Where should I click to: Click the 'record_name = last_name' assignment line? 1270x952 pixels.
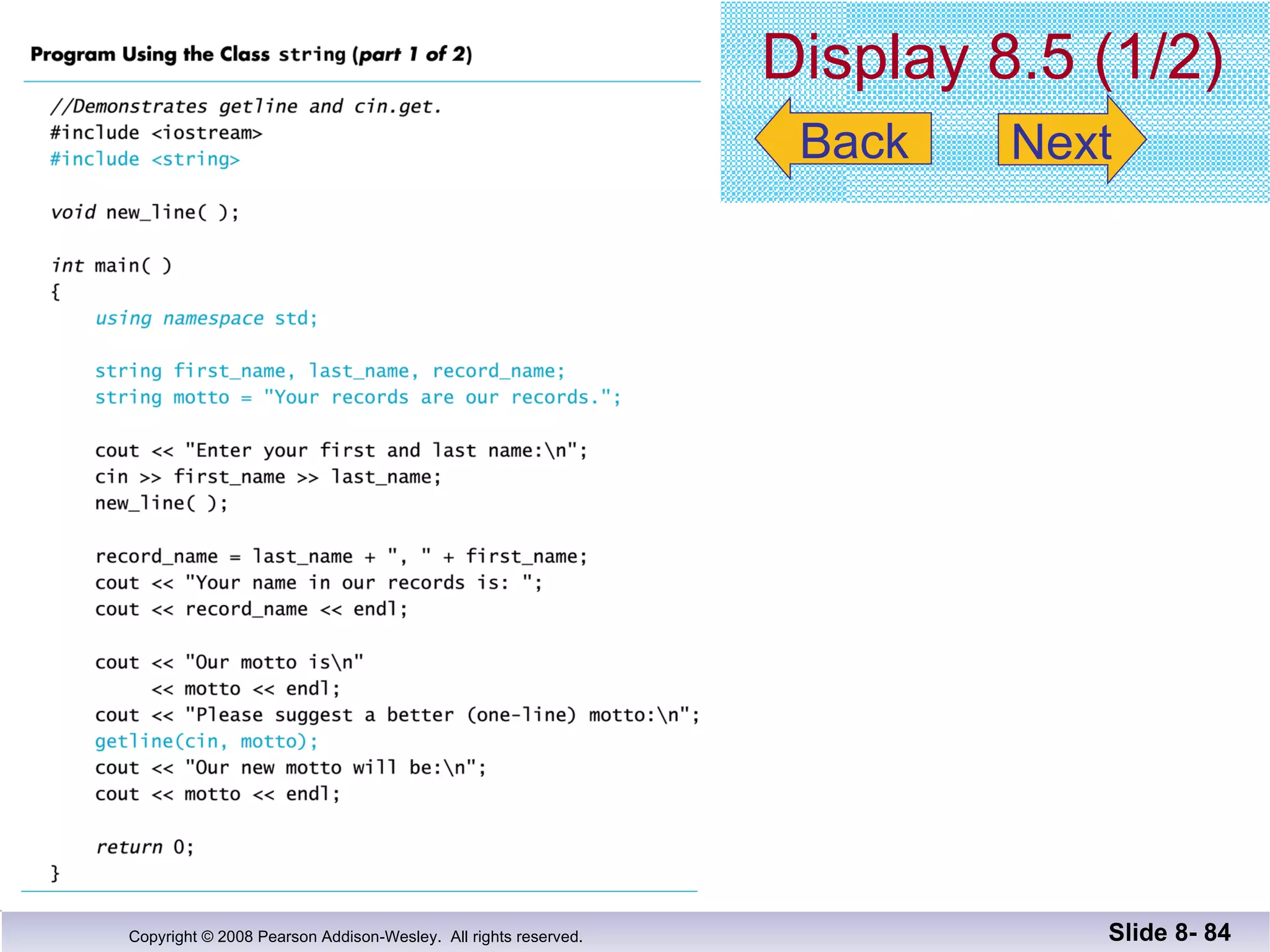pyautogui.click(x=341, y=557)
